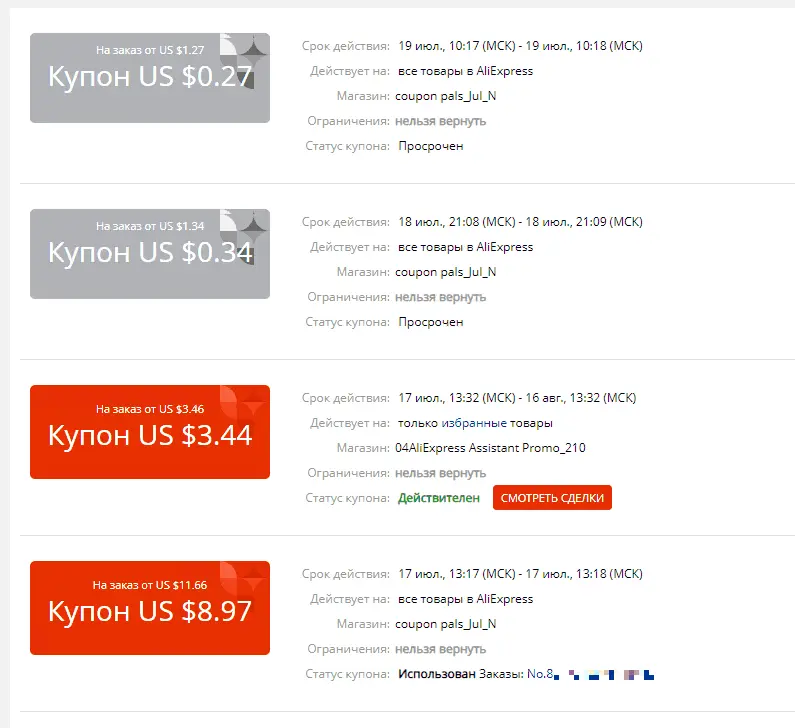The image size is (795, 728).
Task: Click the СМОТРЕТЬ СДЕЛКИ button
Action: click(552, 498)
